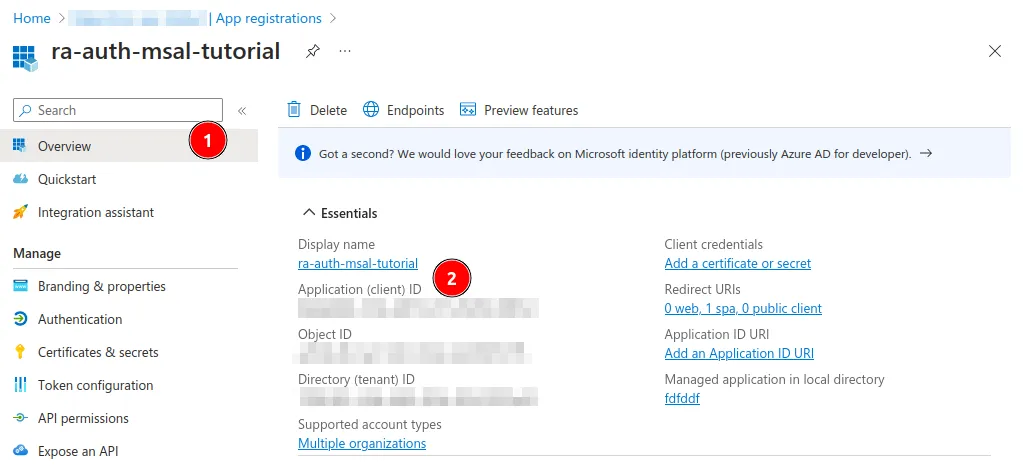The width and height of the screenshot is (1023, 471).
Task: Navigate to App registrations breadcrumb
Action: pos(269,18)
